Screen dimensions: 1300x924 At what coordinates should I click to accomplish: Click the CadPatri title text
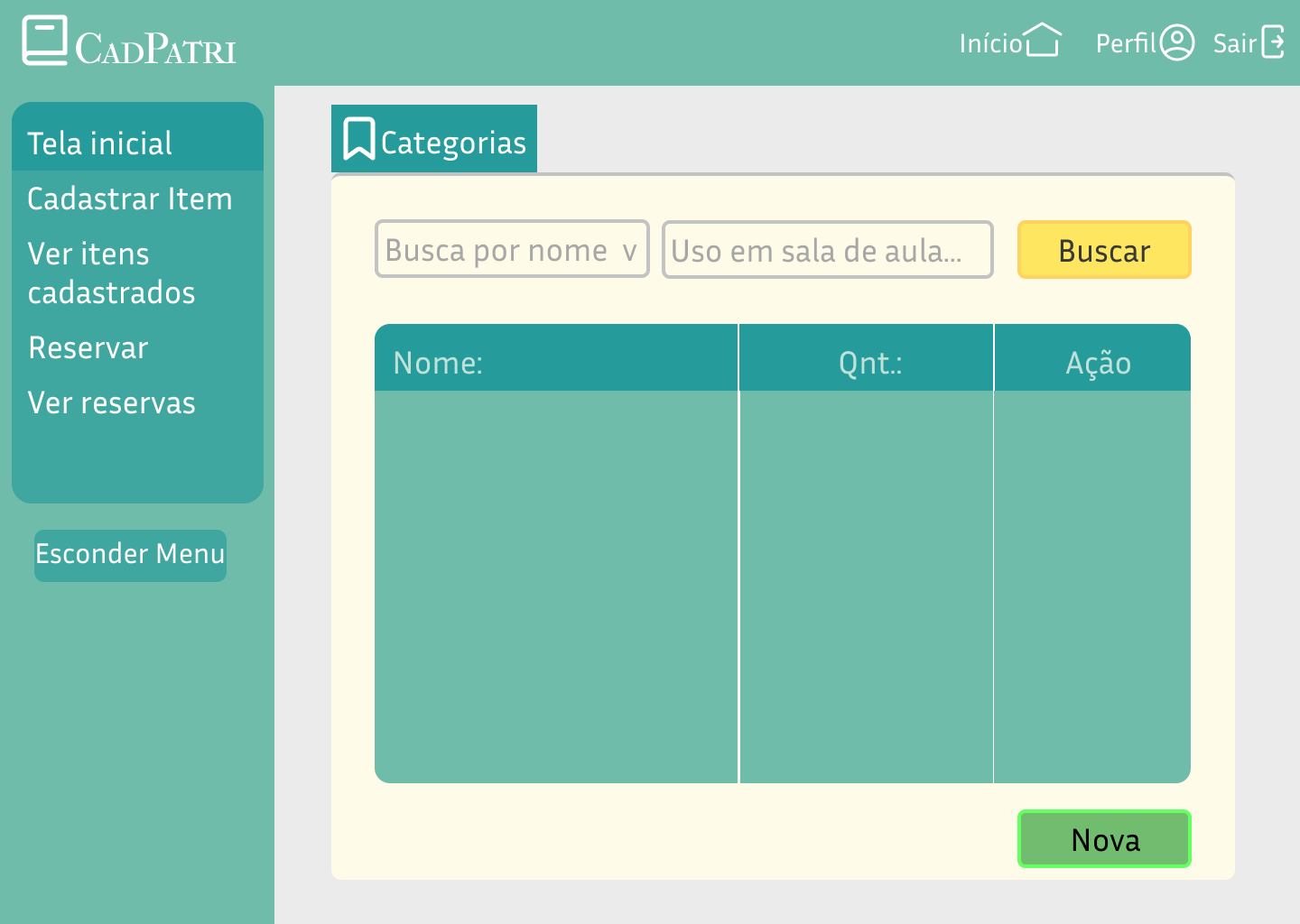point(155,49)
